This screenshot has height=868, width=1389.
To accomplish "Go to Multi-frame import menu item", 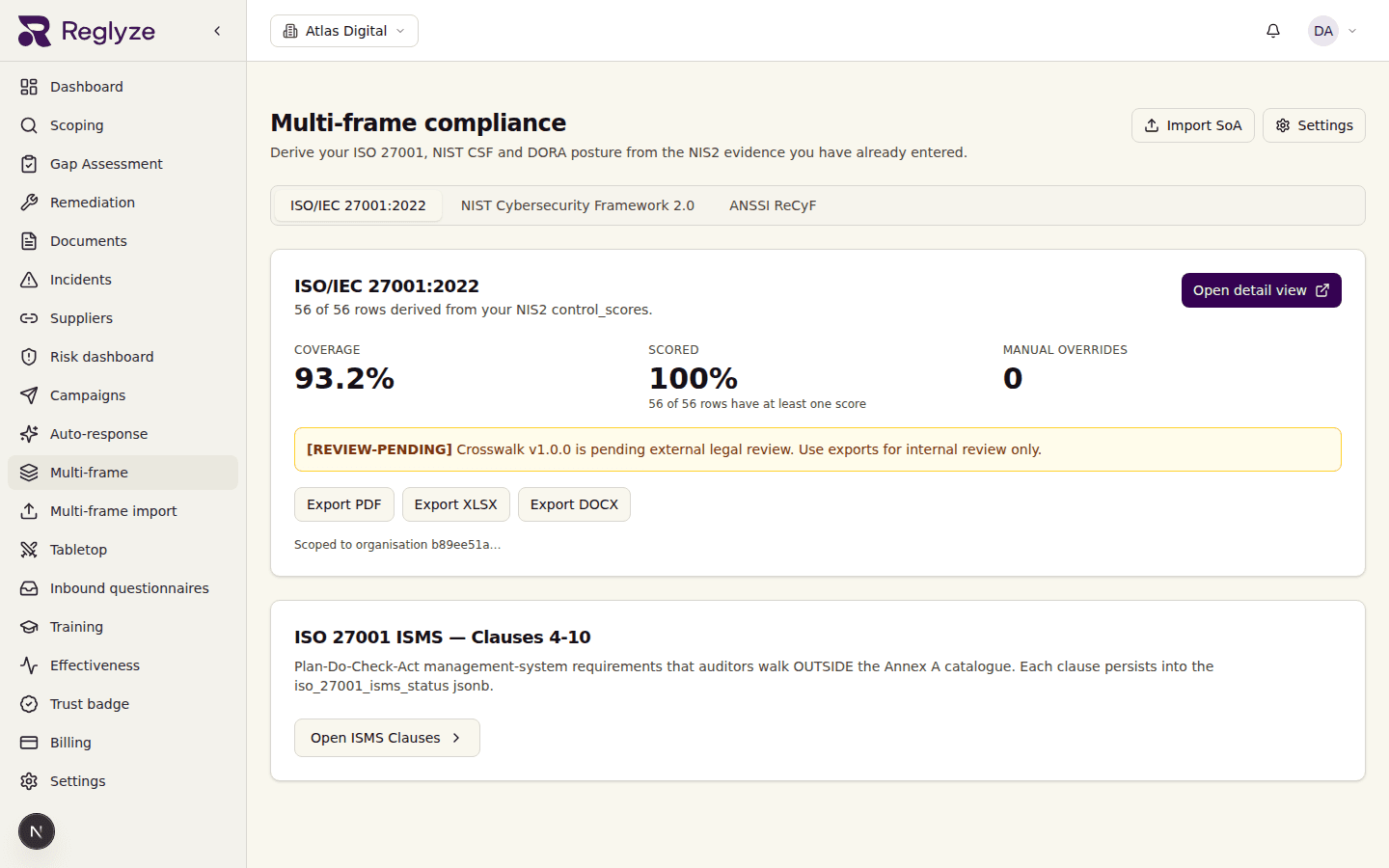I will 123,511.
